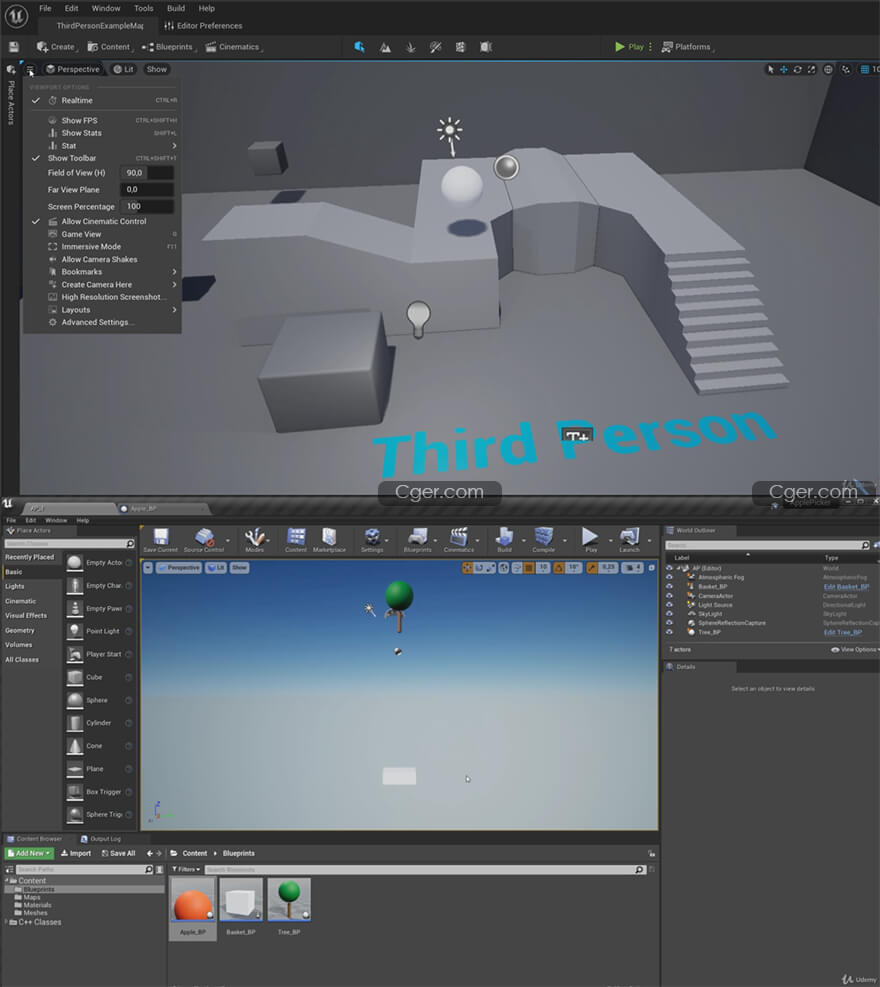
Task: Switch to the Editor Preferences tab
Action: point(203,26)
